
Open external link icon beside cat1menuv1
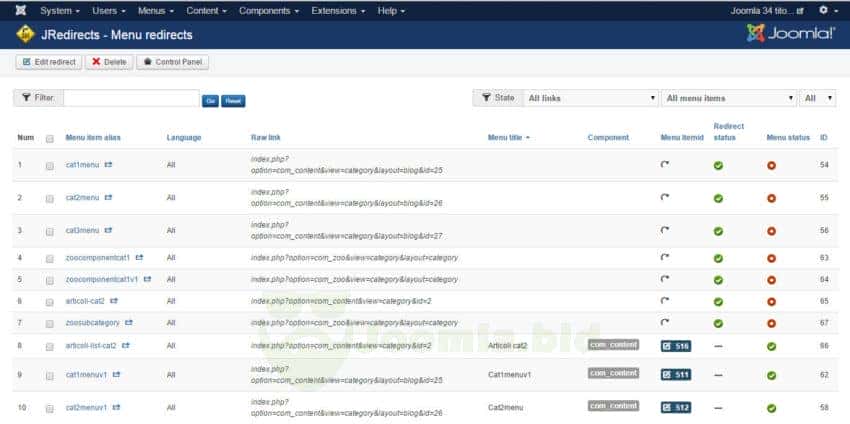117,374
